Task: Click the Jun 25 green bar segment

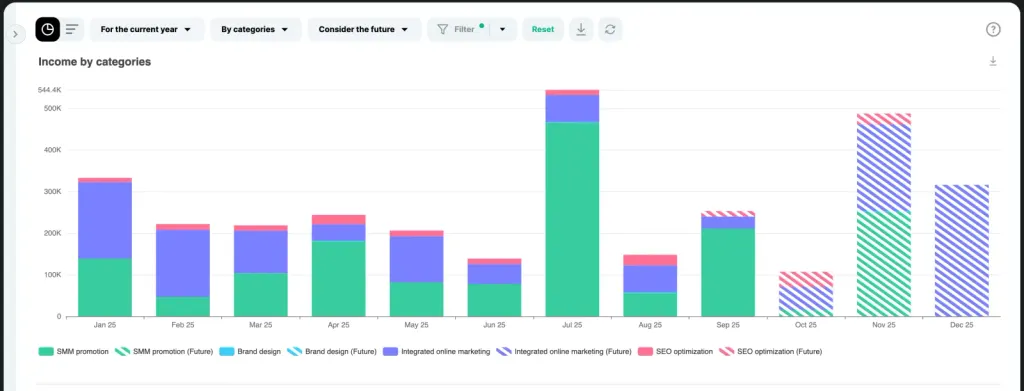Action: 494,300
